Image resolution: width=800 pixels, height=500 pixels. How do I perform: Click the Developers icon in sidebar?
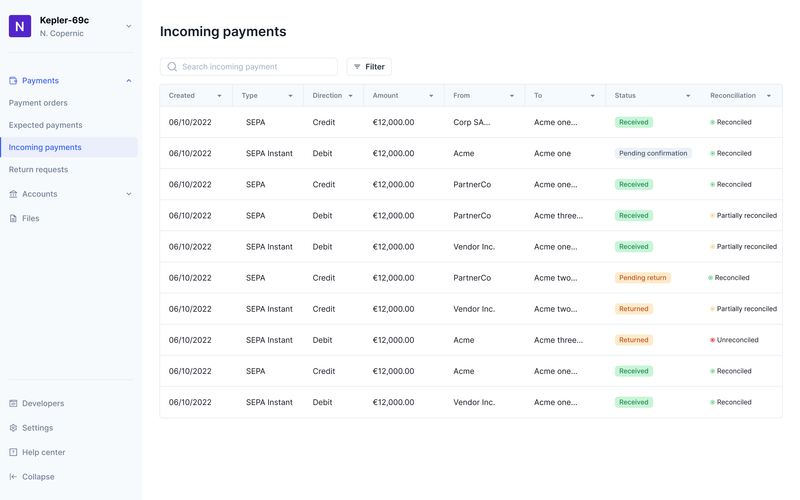[x=13, y=404]
